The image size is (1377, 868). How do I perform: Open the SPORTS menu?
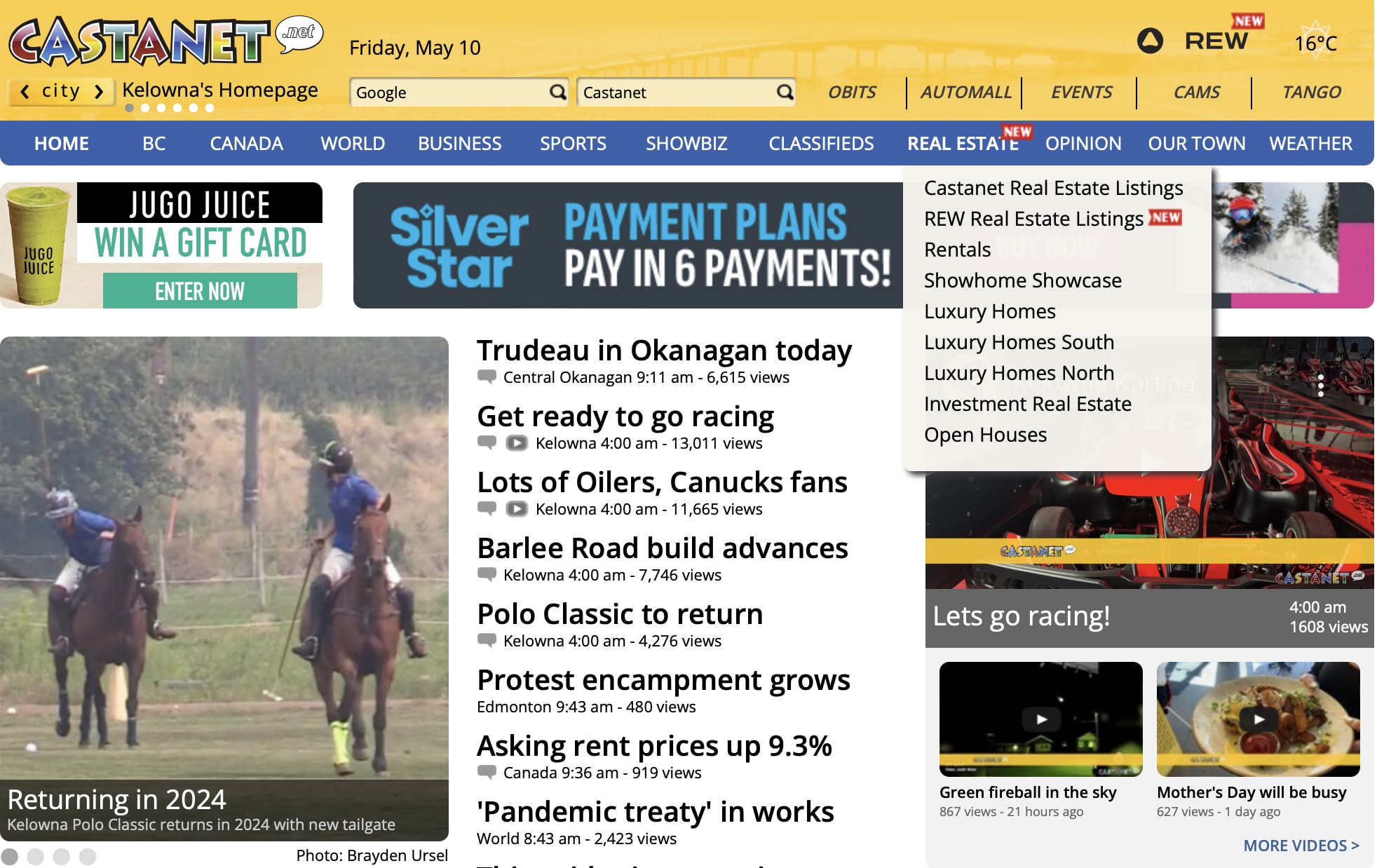pos(573,144)
